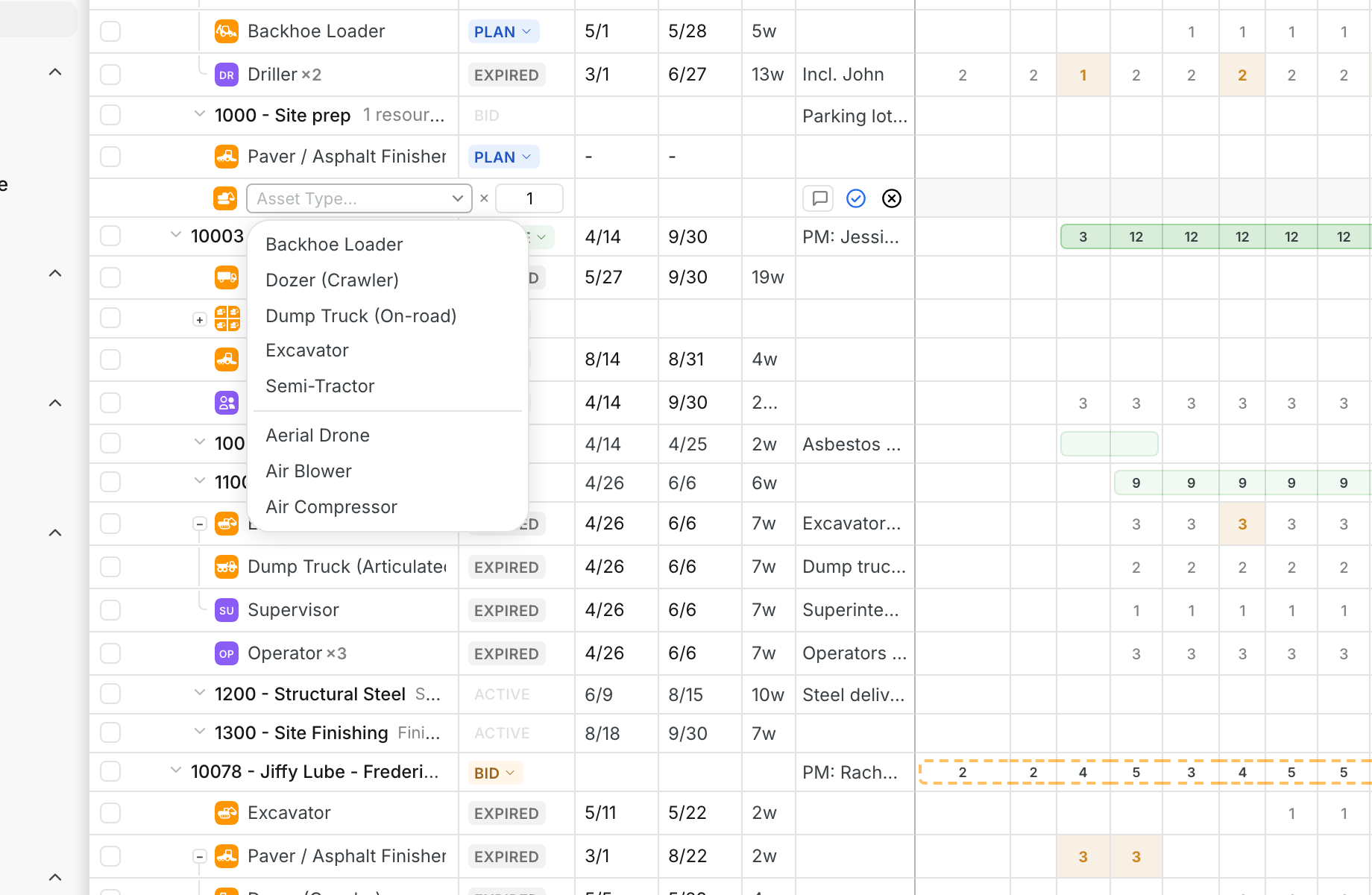This screenshot has height=895, width=1372.
Task: Collapse minus box on bottom Paver / Asphalt Finisher (EXPIRED) row
Action: 199,857
